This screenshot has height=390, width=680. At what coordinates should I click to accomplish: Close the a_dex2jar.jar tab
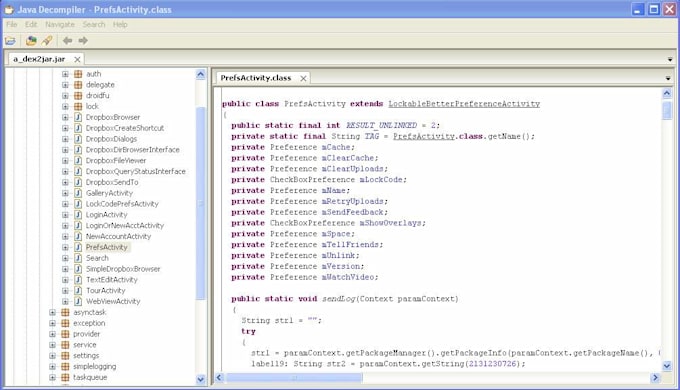(77, 59)
